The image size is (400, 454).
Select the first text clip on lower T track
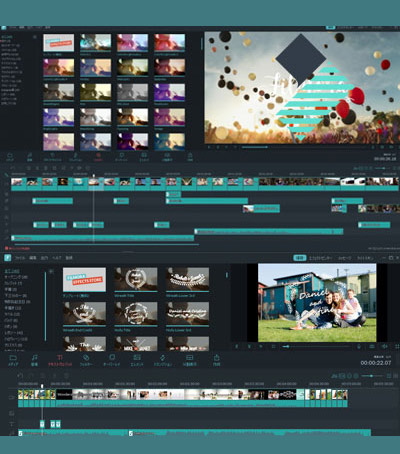tap(42, 424)
